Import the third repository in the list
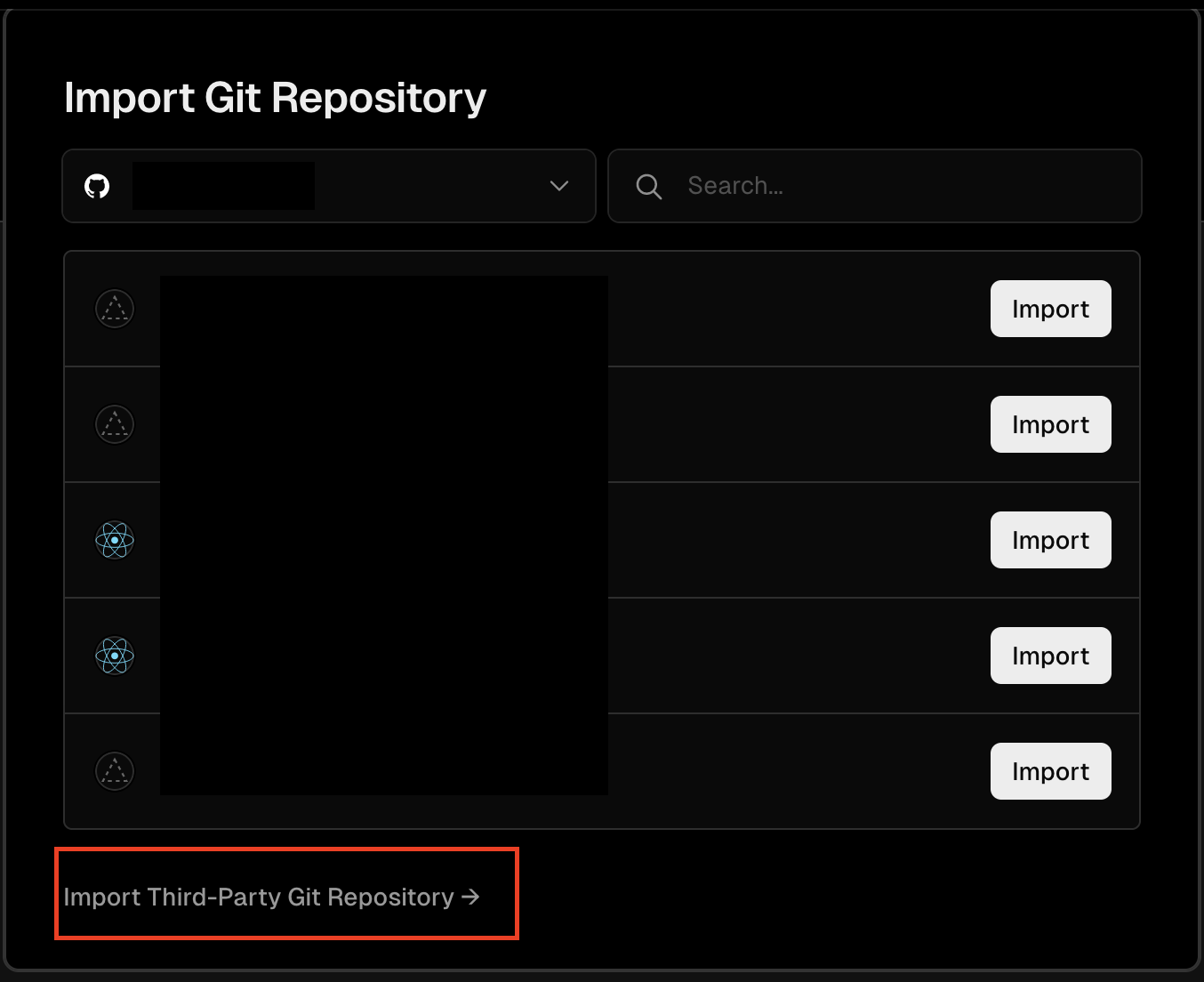Screen dimensions: 1204x982 [x=1051, y=540]
